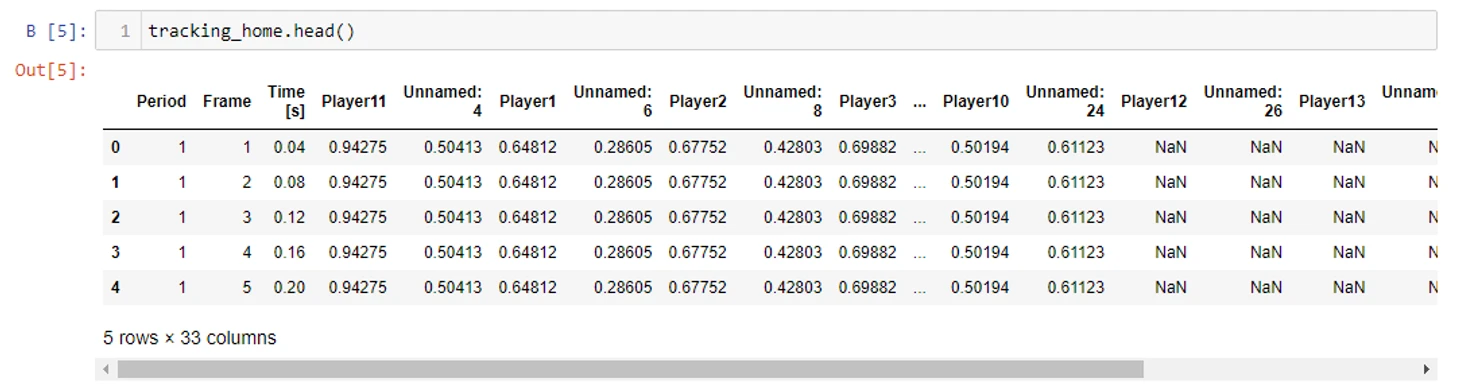Click the Unnamed: 4 column header

tap(443, 102)
